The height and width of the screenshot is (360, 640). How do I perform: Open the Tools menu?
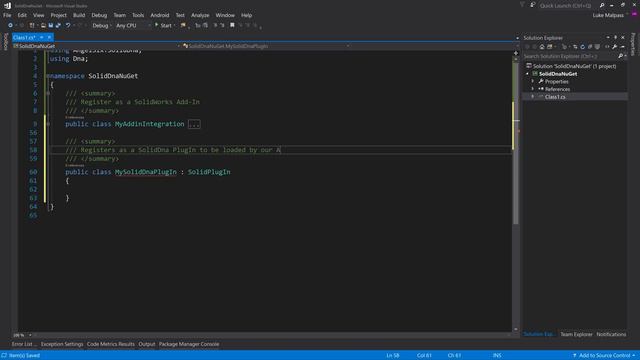(138, 15)
